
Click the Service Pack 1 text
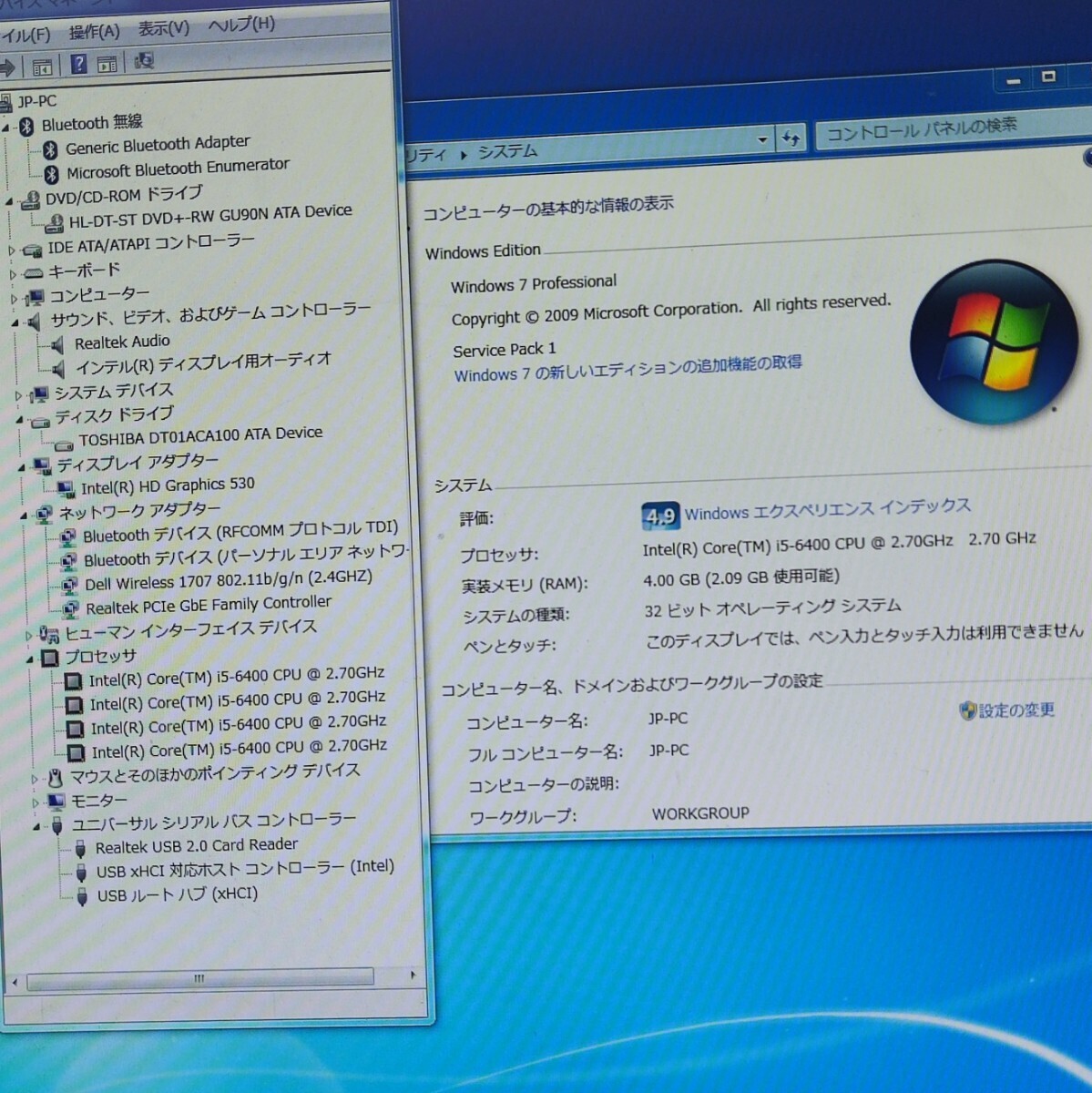click(x=504, y=349)
